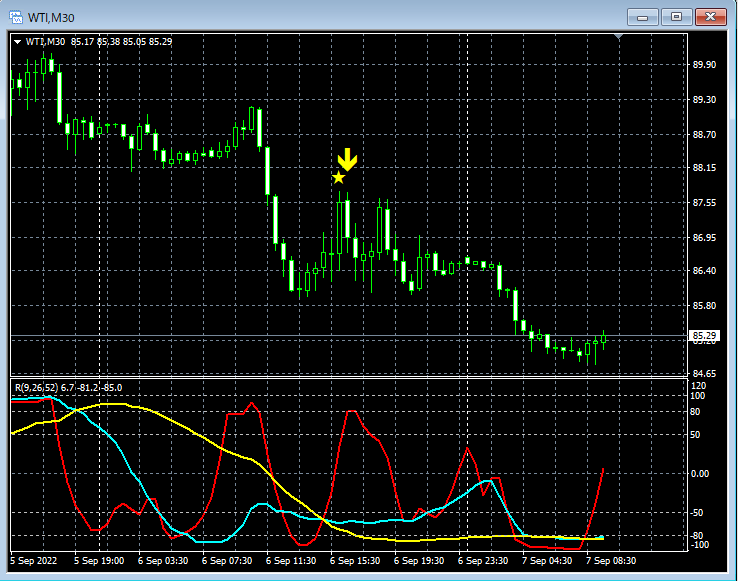This screenshot has height=581, width=739.
Task: Click the 89.30 price scale label
Action: tap(704, 99)
